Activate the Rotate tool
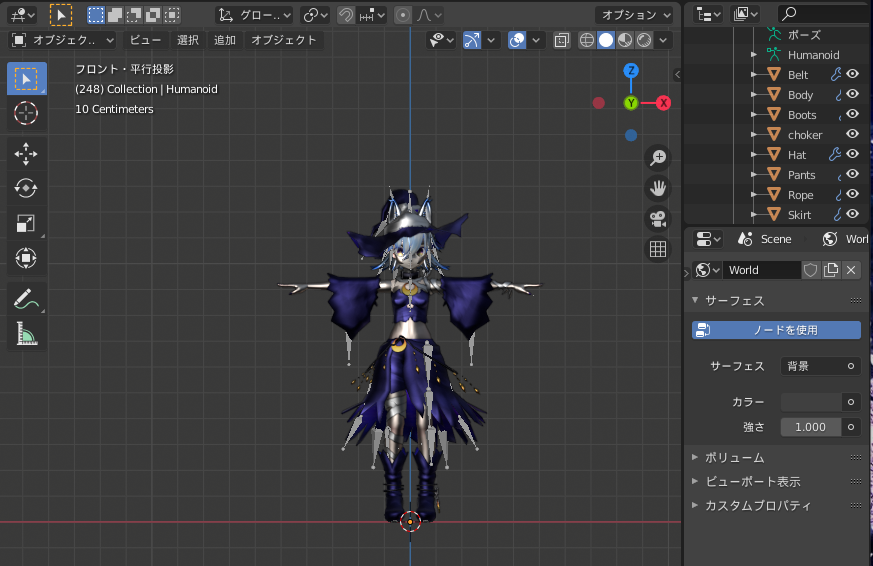Image resolution: width=873 pixels, height=566 pixels. click(x=26, y=188)
